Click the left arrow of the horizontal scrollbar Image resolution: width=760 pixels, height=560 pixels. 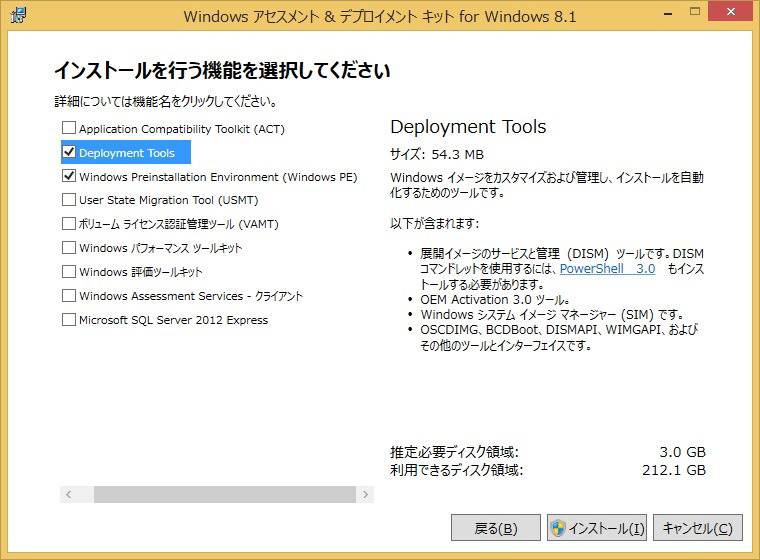68,495
